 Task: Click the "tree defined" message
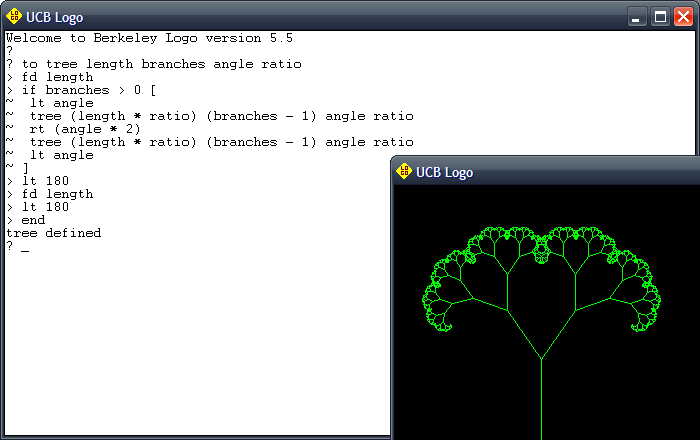(x=54, y=233)
